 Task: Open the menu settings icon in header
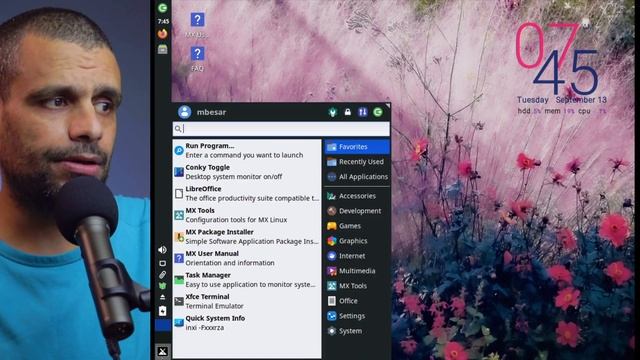tap(333, 112)
